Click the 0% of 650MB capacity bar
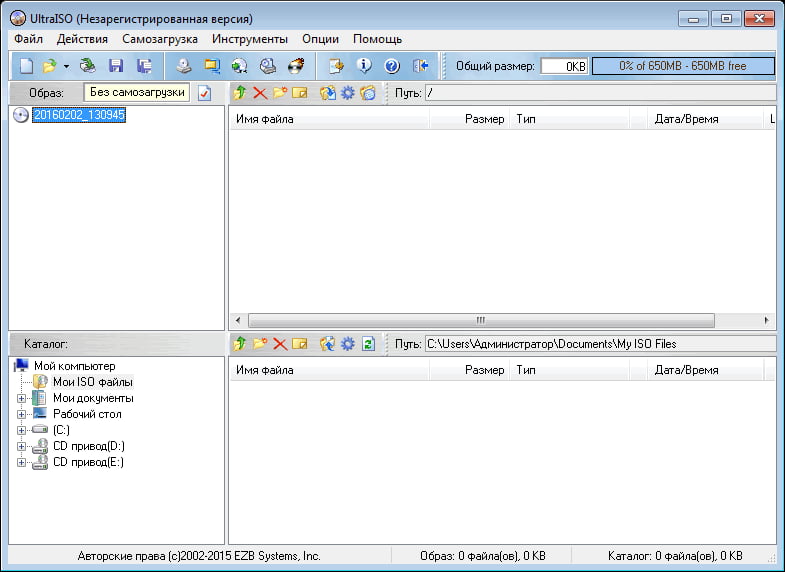785x572 pixels. pyautogui.click(x=683, y=66)
